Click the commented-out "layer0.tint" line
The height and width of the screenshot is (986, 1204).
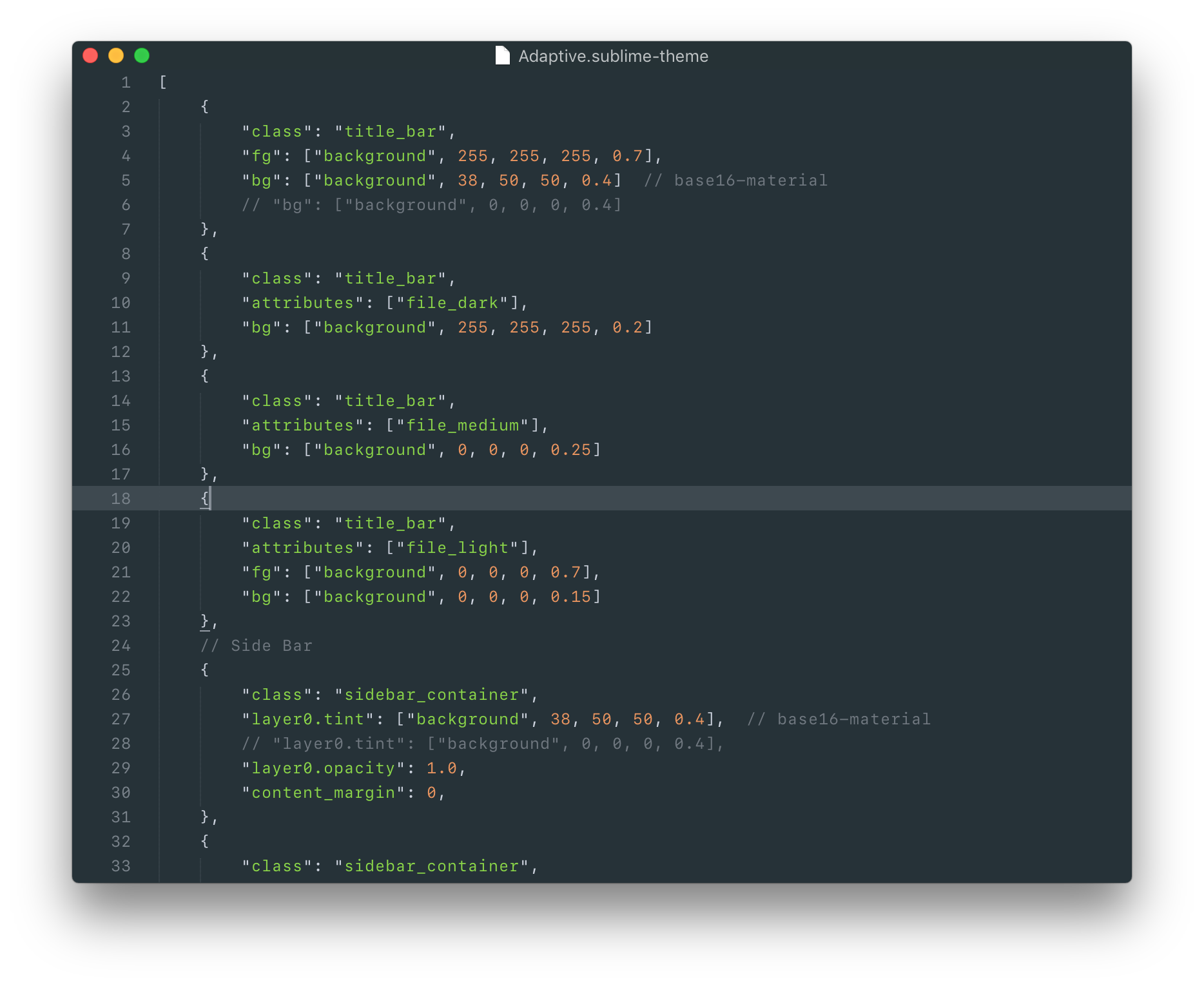point(483,744)
